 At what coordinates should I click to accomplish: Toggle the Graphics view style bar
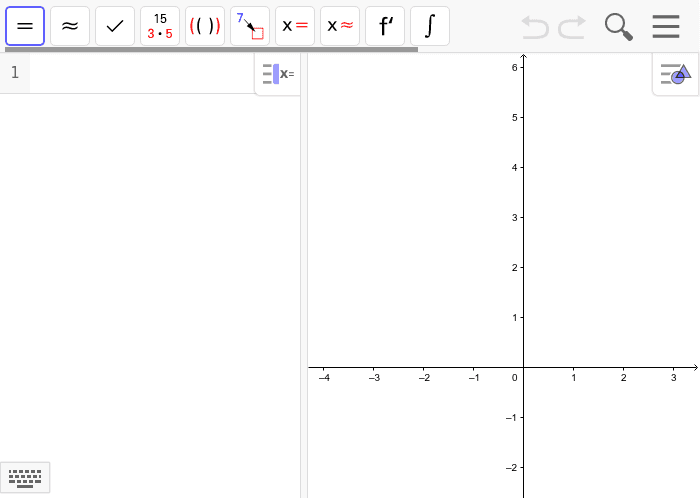pos(675,74)
